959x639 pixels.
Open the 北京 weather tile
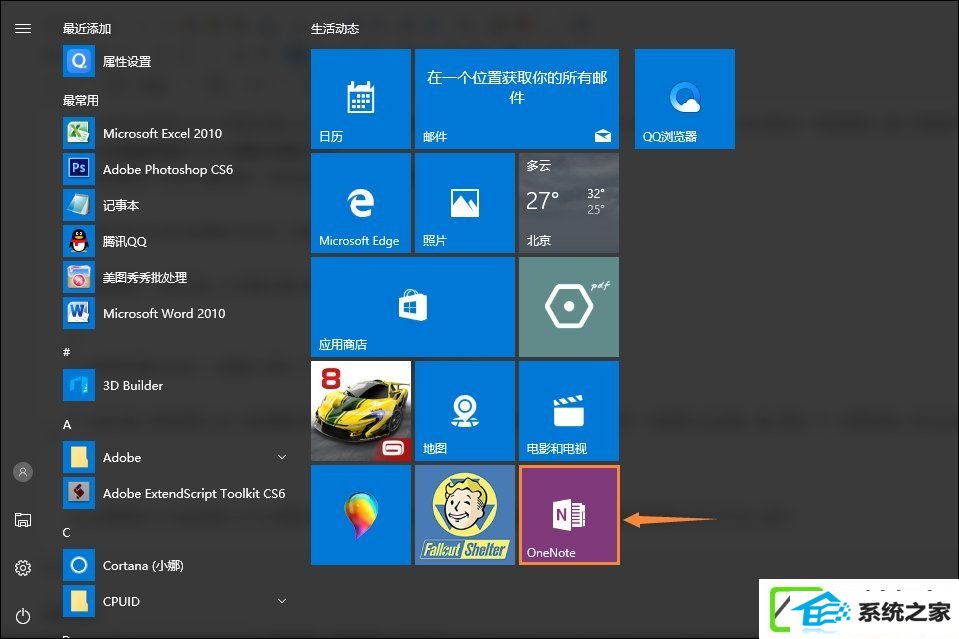tap(569, 203)
